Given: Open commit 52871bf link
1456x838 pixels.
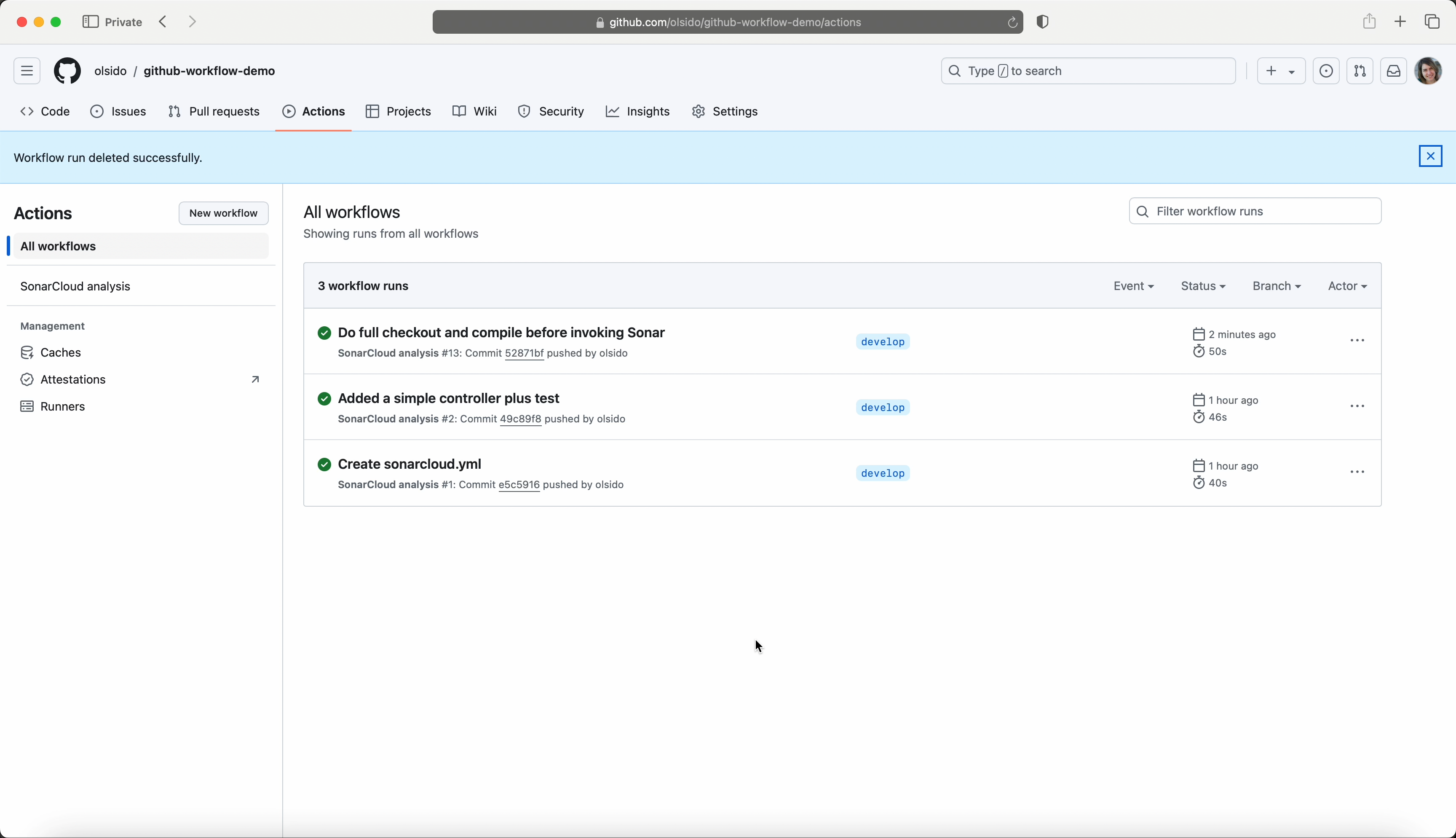Looking at the screenshot, I should point(524,353).
